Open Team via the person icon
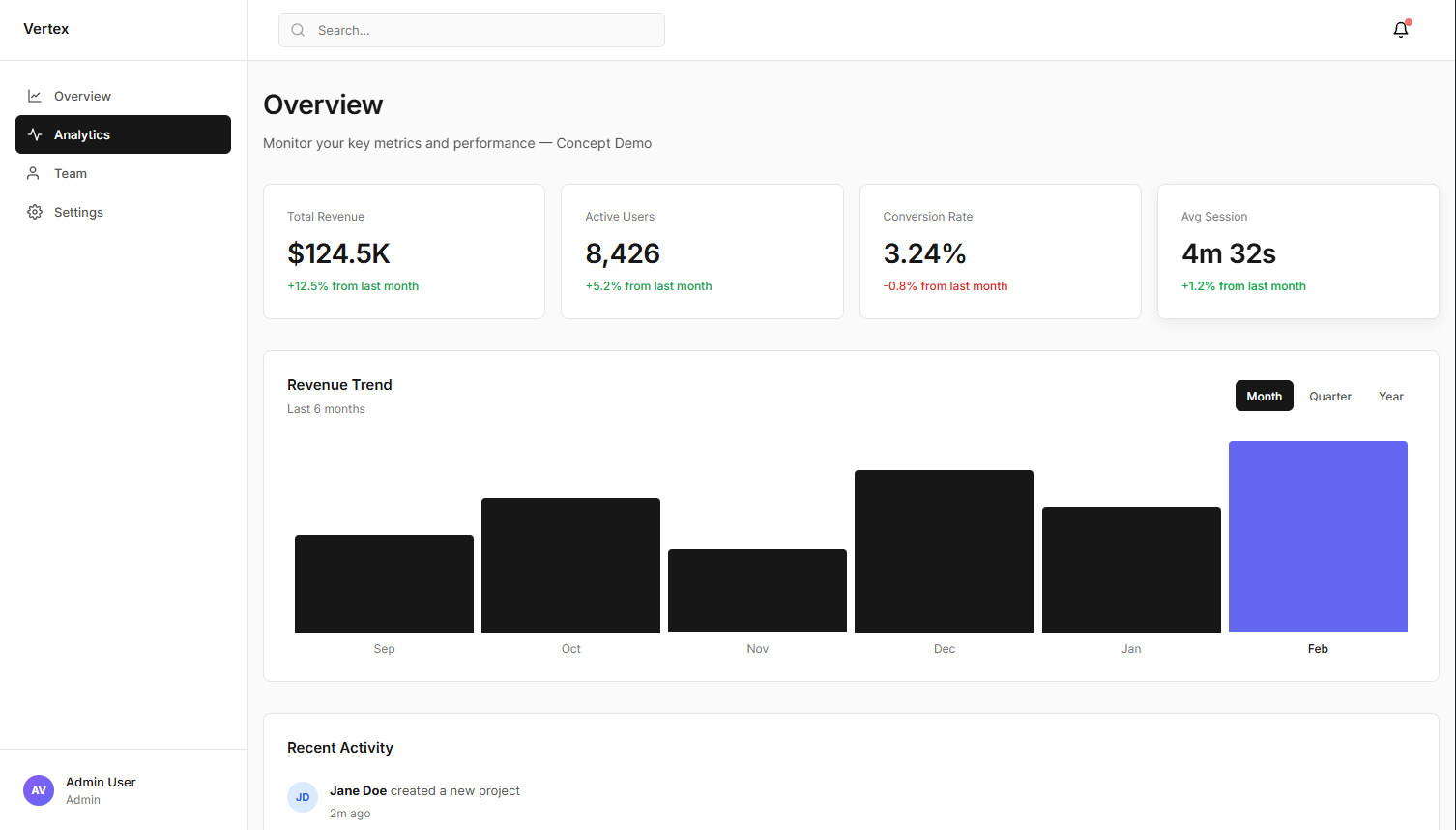This screenshot has height=830, width=1456. click(x=35, y=173)
